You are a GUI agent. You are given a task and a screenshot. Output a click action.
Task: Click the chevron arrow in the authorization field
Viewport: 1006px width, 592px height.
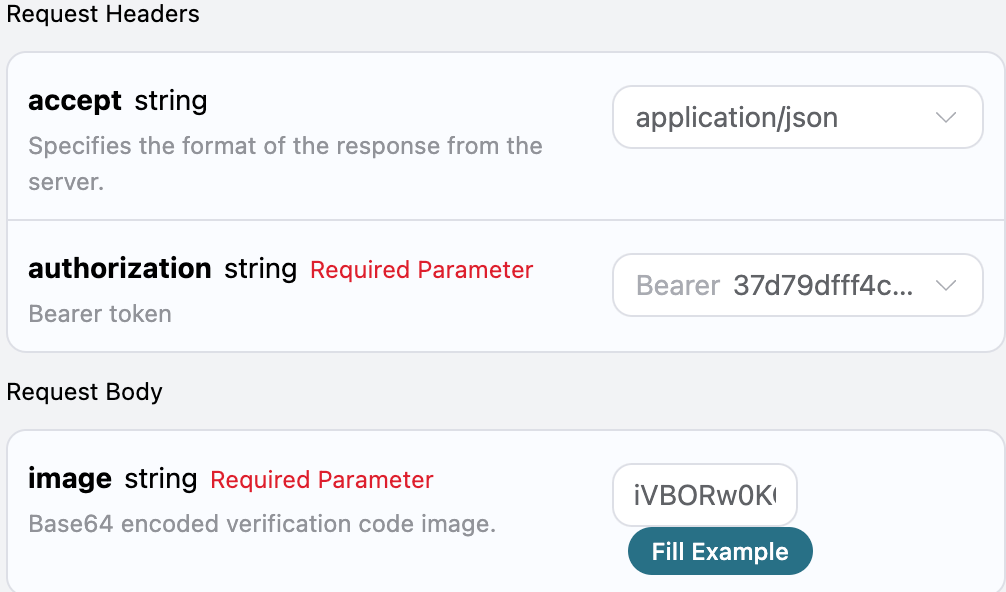(x=946, y=286)
